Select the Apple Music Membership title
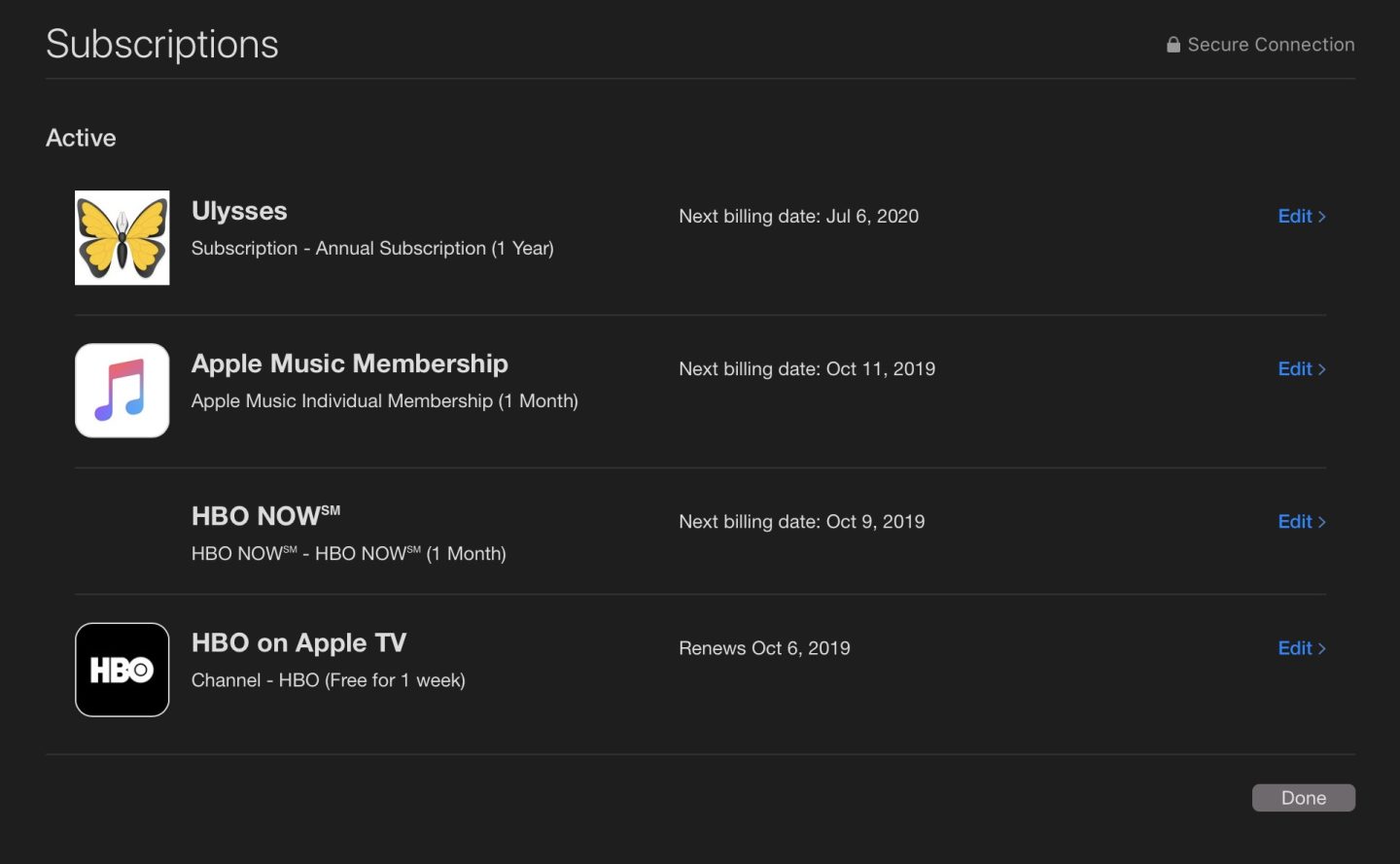1400x864 pixels. 349,363
